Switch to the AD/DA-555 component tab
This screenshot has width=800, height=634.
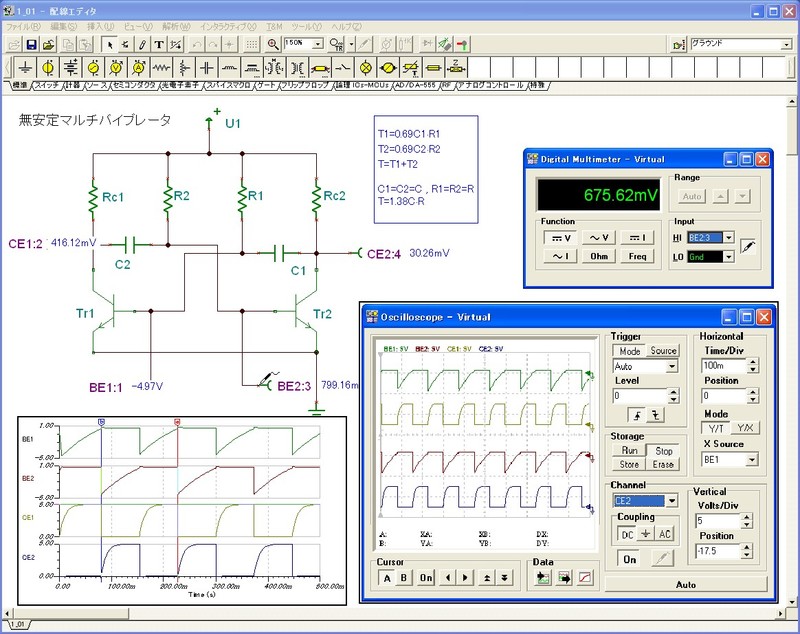(x=418, y=86)
